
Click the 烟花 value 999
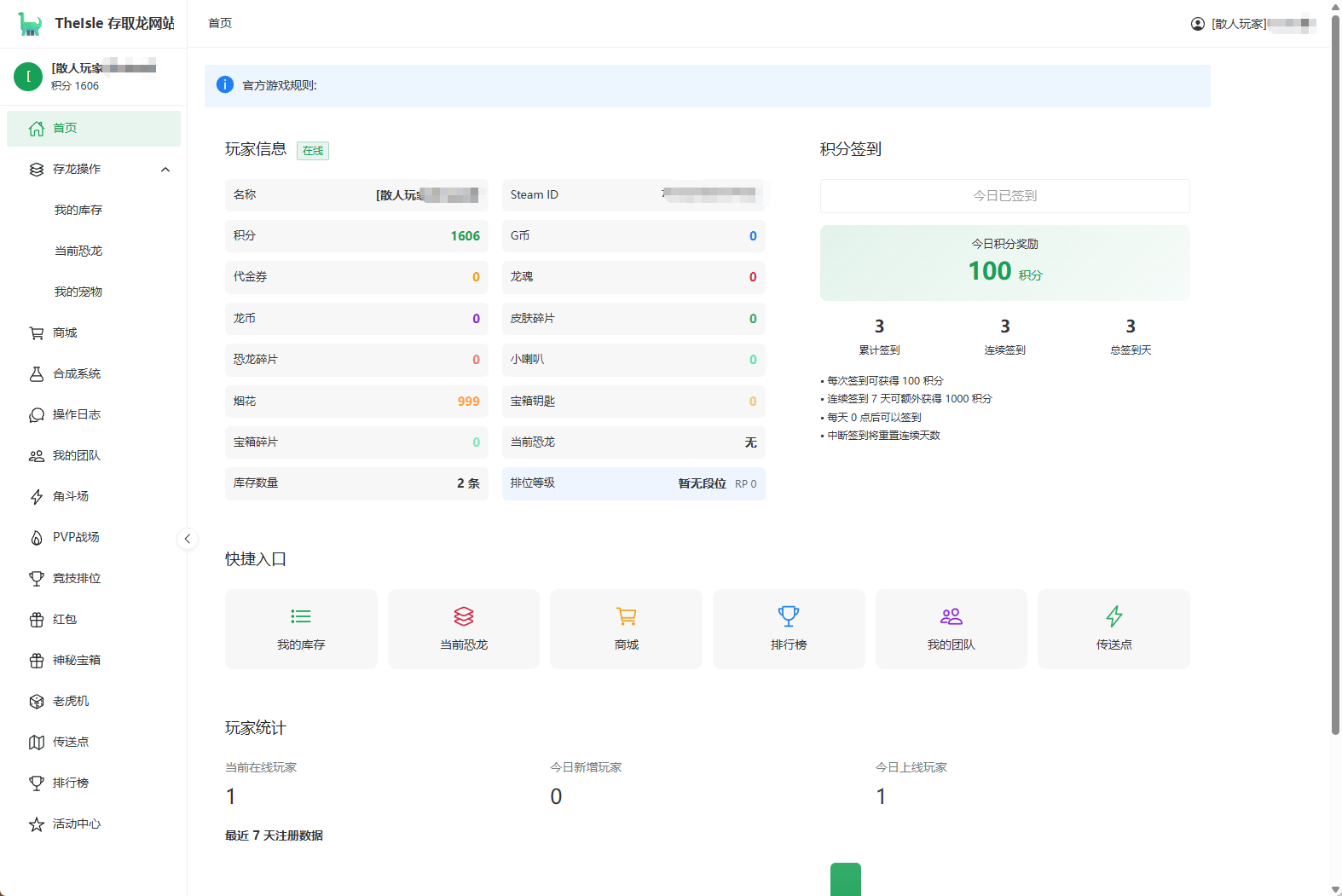[469, 402]
